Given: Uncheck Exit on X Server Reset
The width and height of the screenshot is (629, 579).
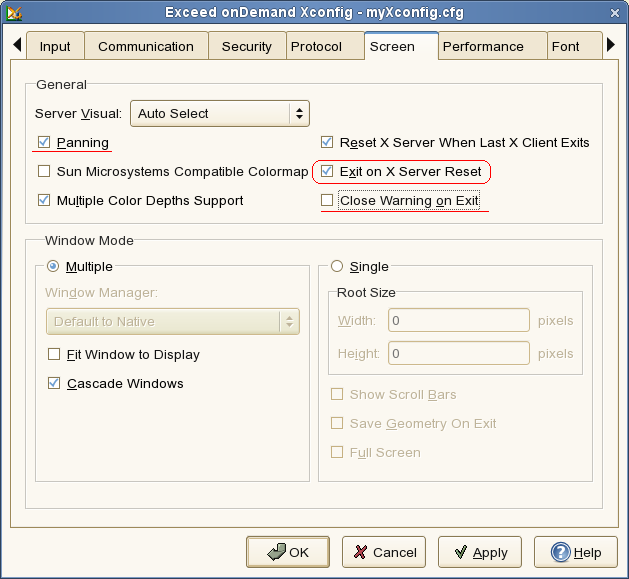Looking at the screenshot, I should [x=327, y=172].
